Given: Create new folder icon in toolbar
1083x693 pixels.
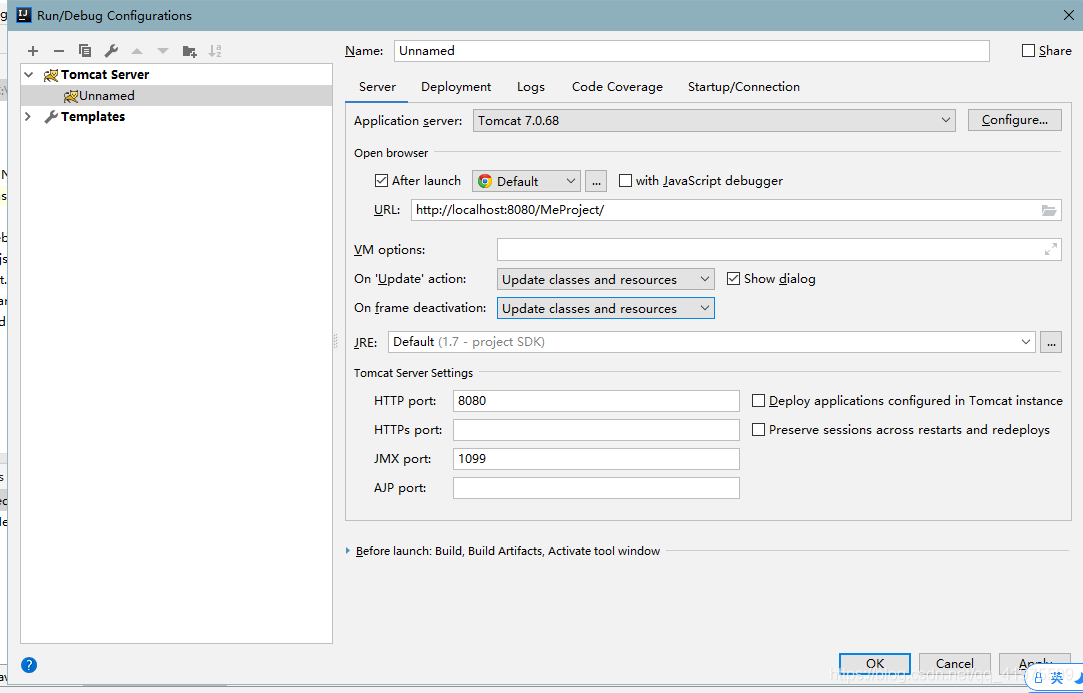Looking at the screenshot, I should coord(189,51).
